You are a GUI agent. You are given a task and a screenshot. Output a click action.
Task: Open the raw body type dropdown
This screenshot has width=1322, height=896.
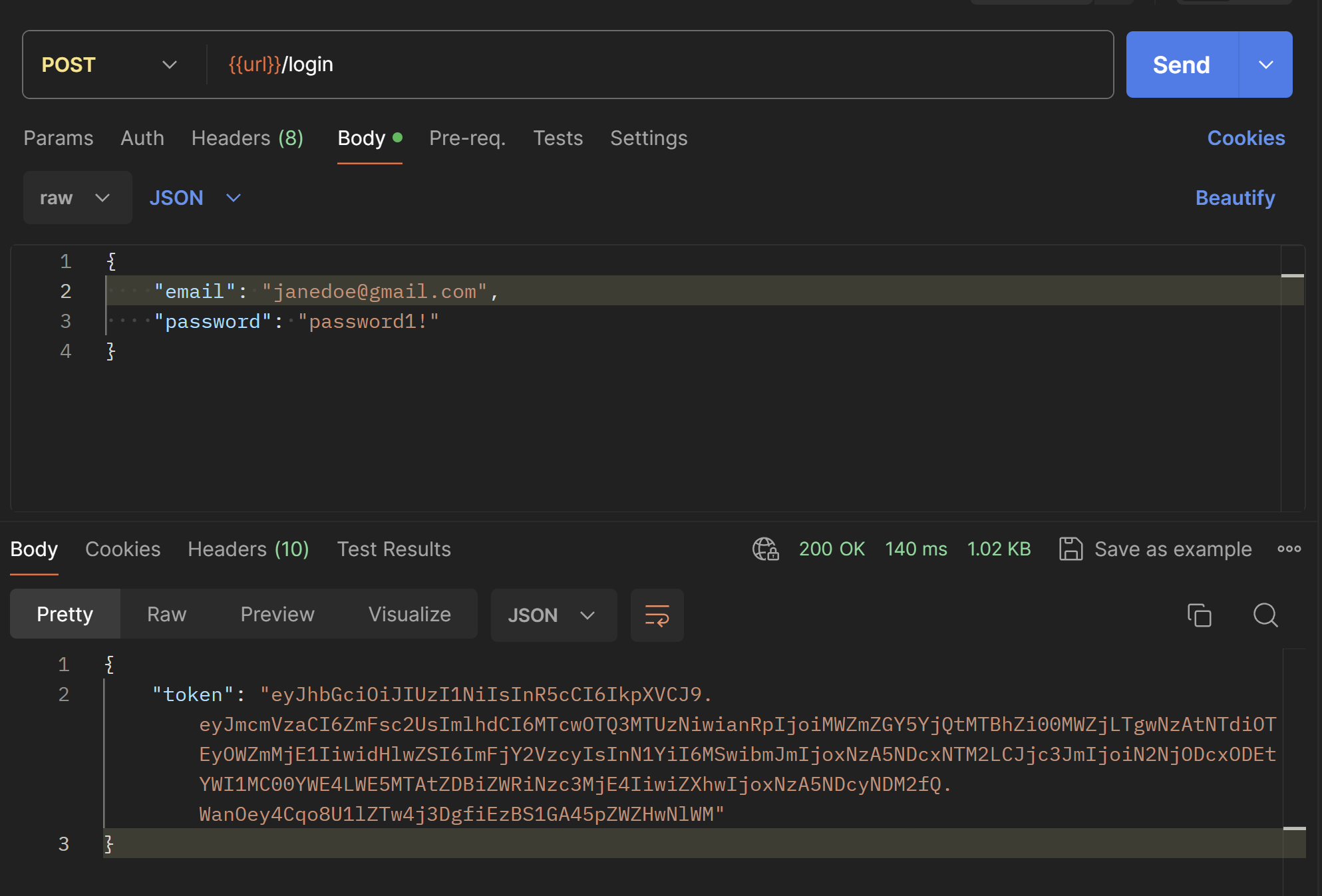pyautogui.click(x=77, y=198)
